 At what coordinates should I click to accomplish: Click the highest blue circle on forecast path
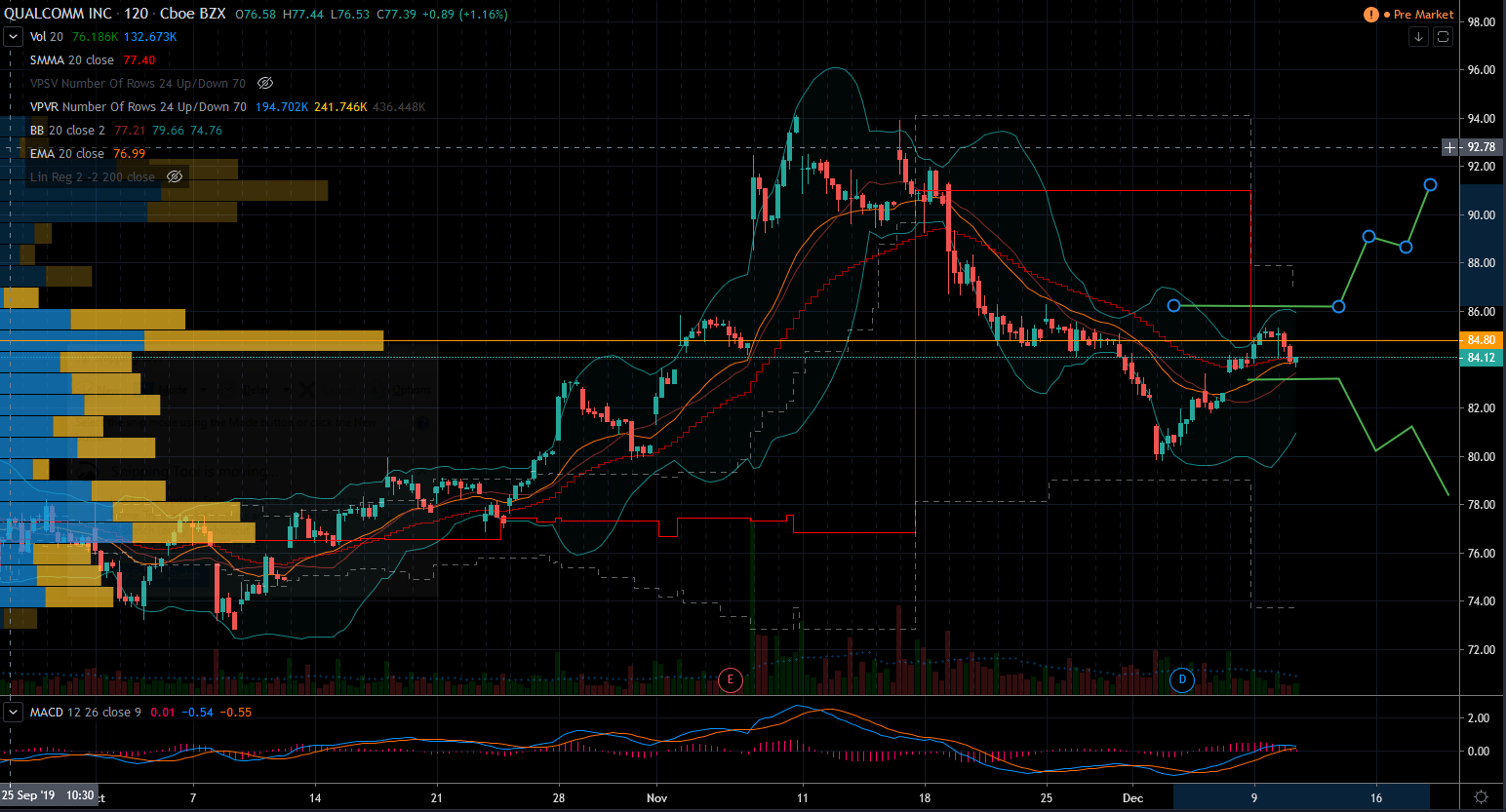click(1430, 185)
